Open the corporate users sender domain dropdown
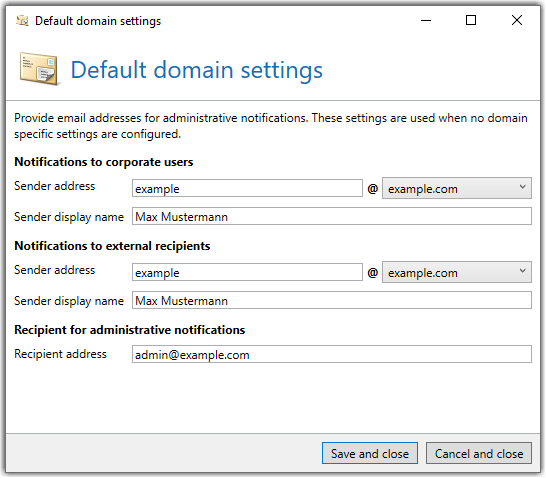 pos(457,188)
